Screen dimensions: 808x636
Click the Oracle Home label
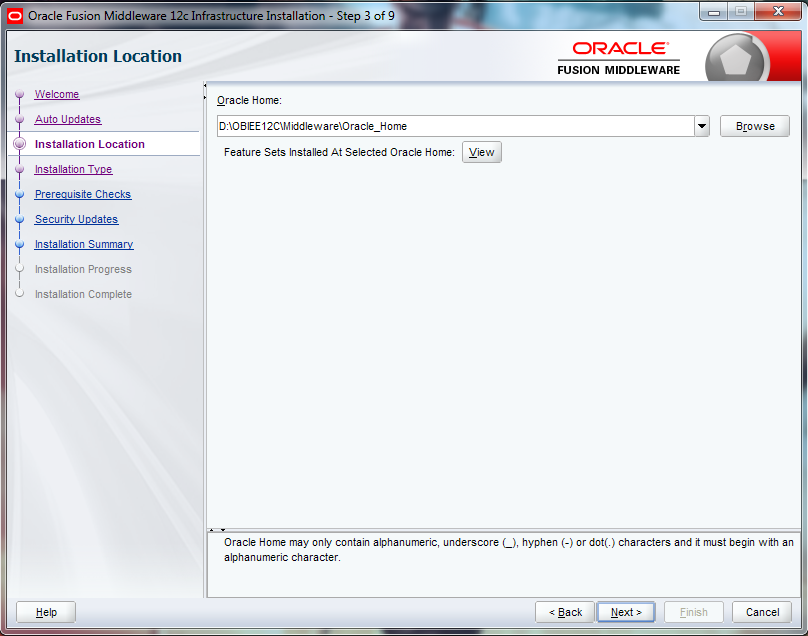(x=249, y=101)
